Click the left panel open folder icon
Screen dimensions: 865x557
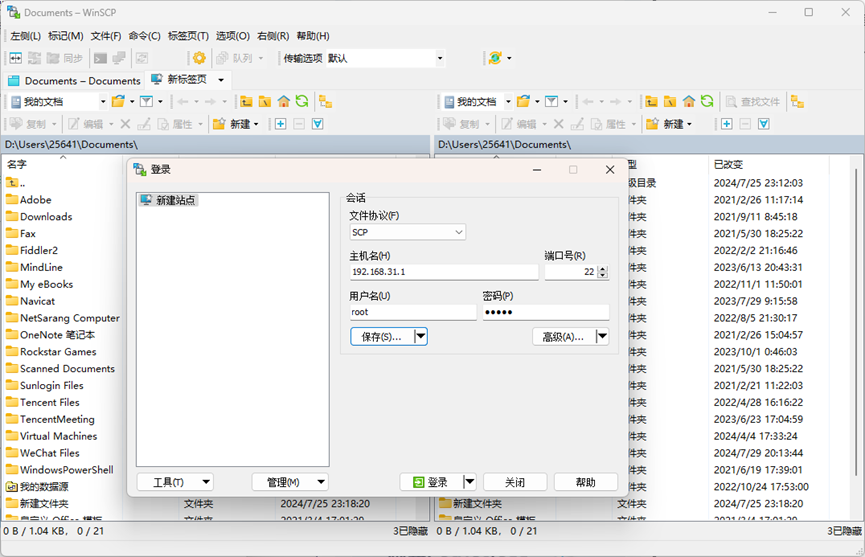point(118,101)
